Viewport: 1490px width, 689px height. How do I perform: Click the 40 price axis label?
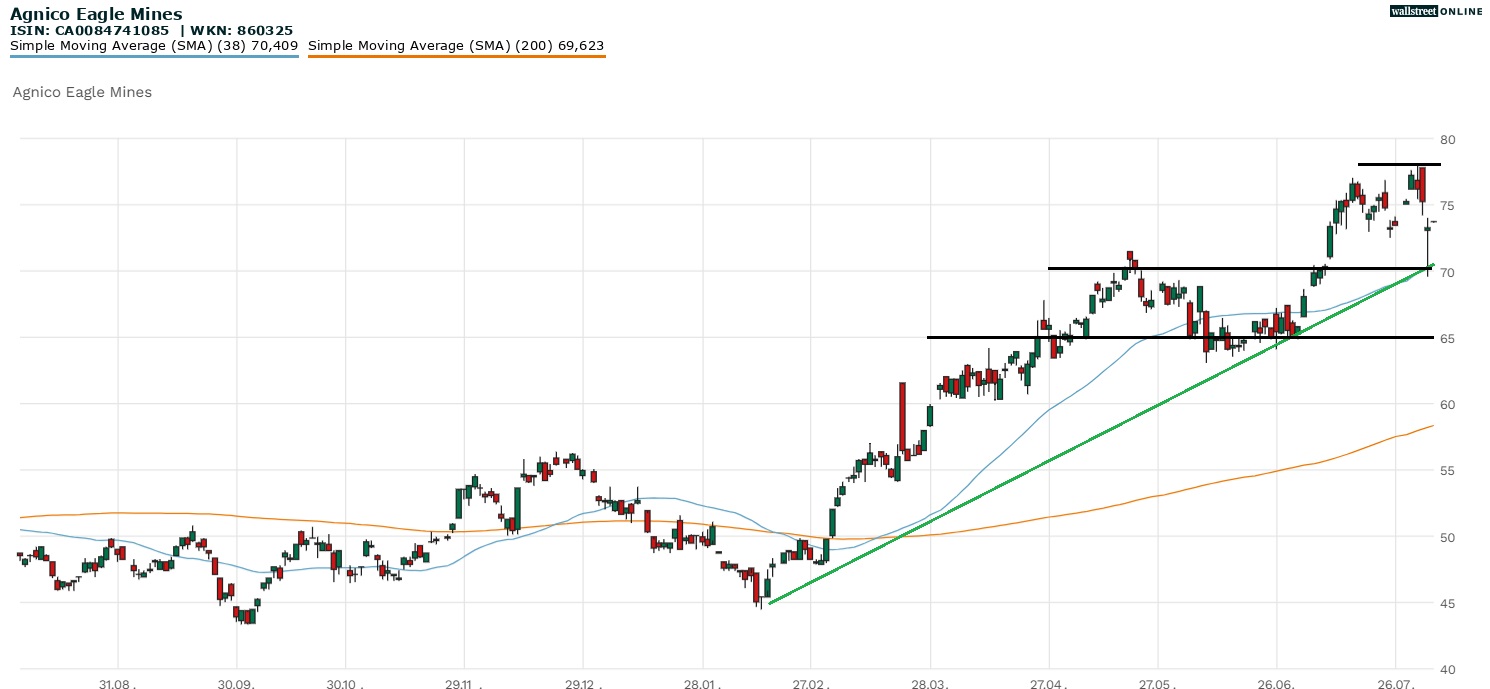[1448, 669]
